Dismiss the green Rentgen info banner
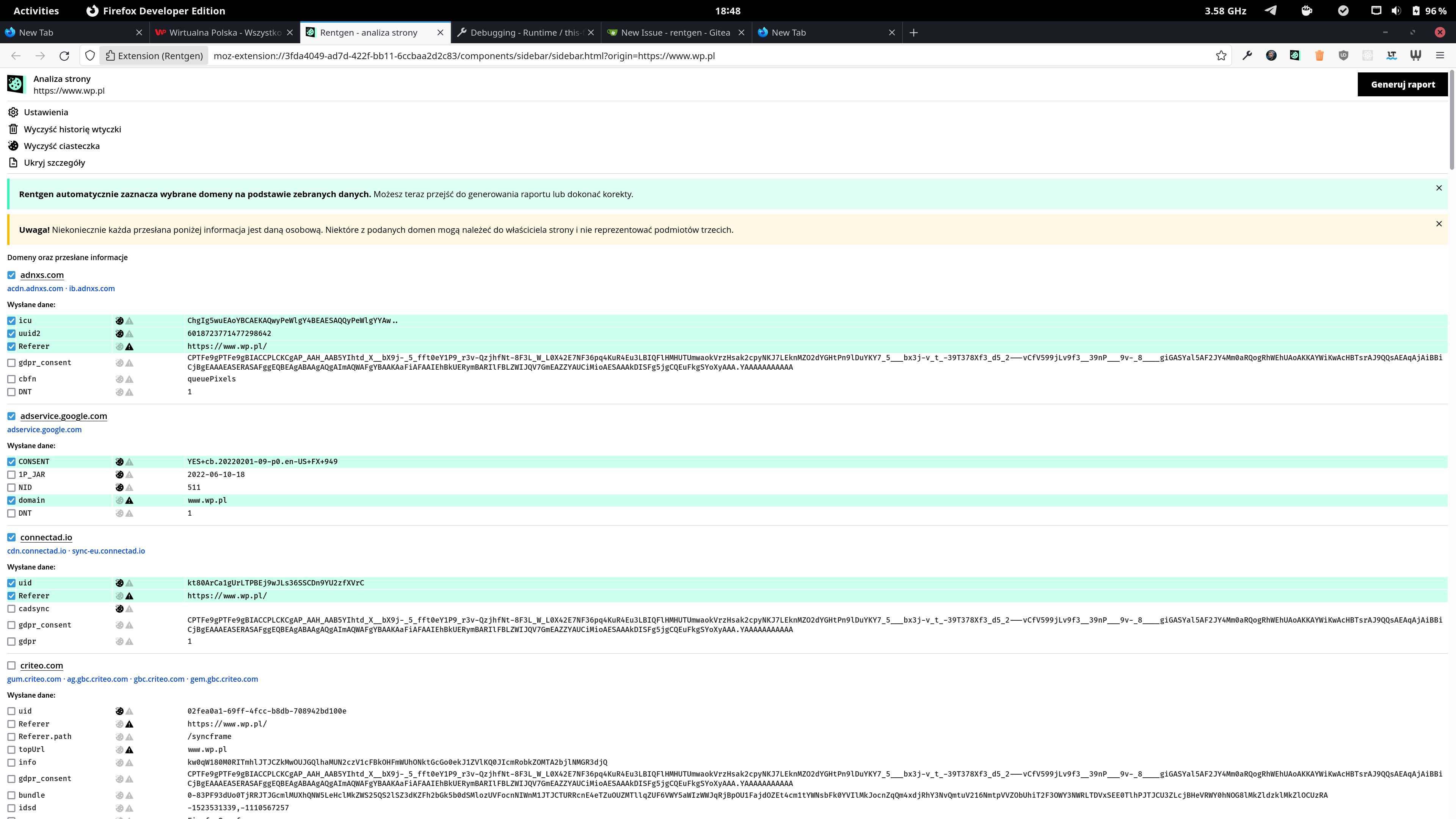The height and width of the screenshot is (819, 1456). [x=1439, y=188]
